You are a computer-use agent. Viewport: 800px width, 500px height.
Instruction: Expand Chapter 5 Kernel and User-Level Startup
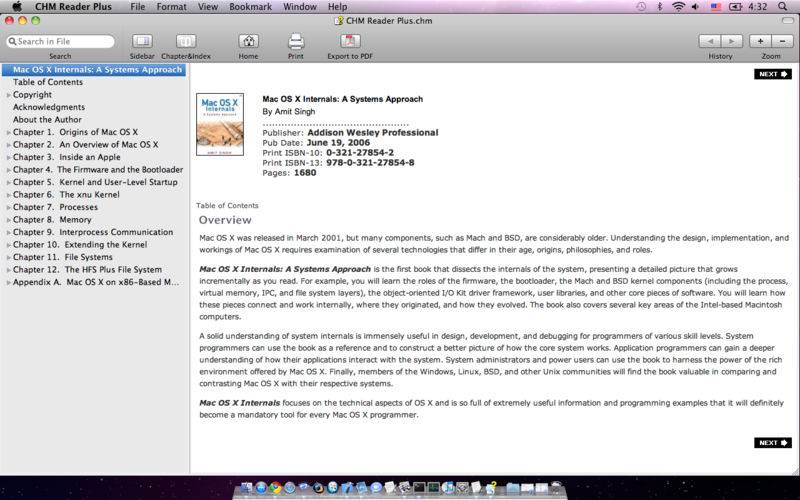9,182
